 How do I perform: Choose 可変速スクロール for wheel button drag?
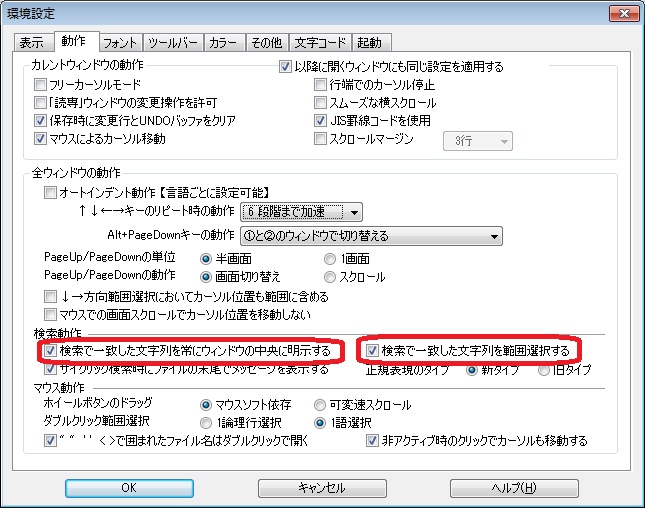tap(320, 405)
